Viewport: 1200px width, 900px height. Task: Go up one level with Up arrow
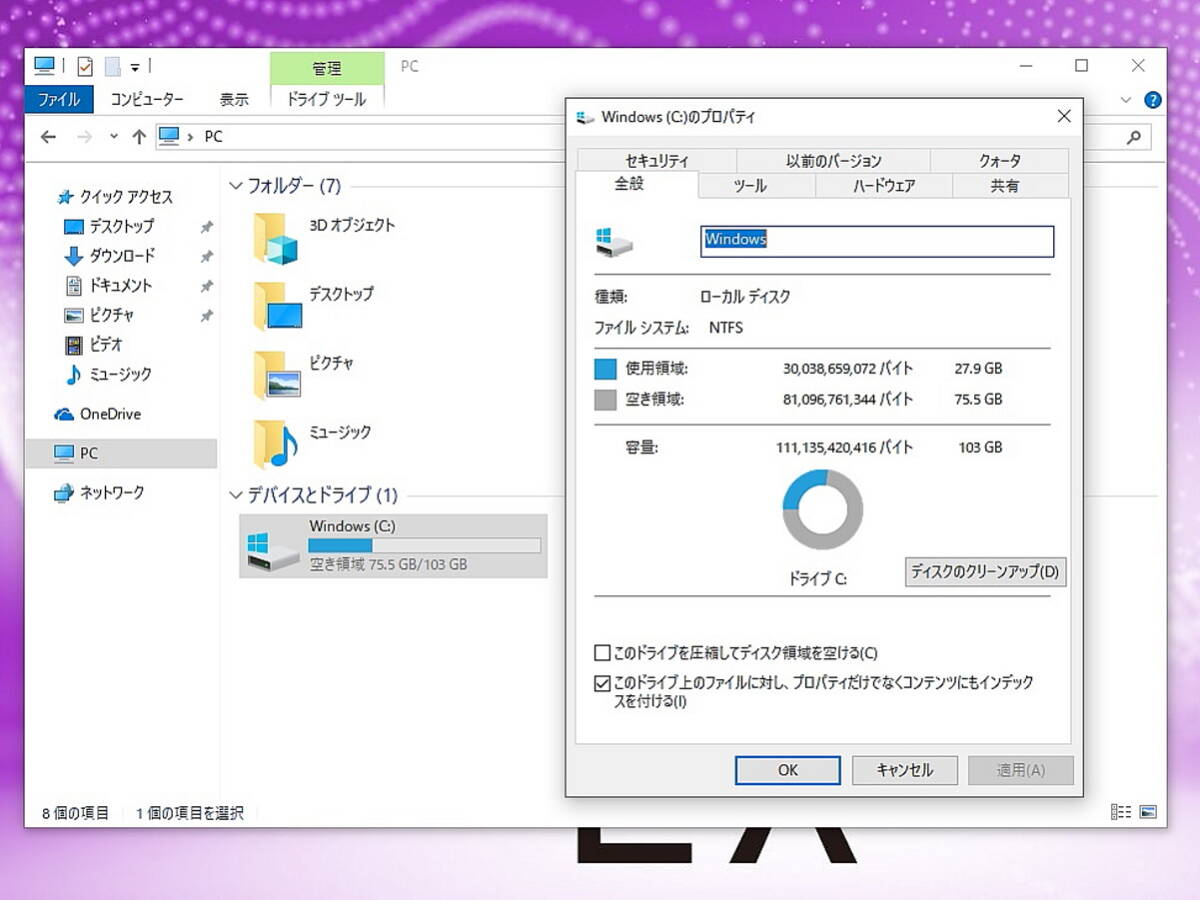tap(139, 136)
